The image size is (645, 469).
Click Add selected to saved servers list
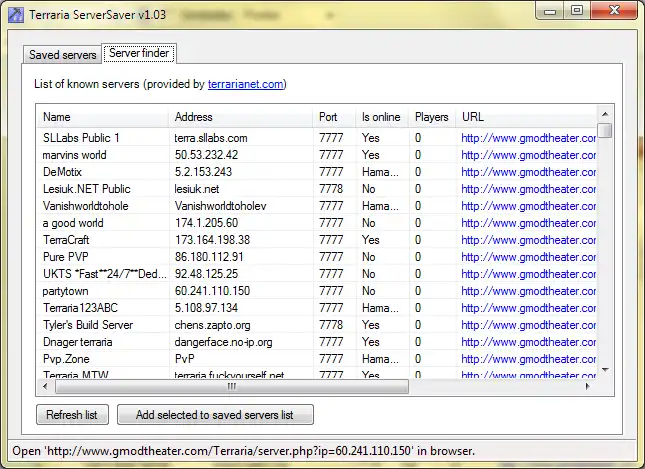click(x=215, y=415)
